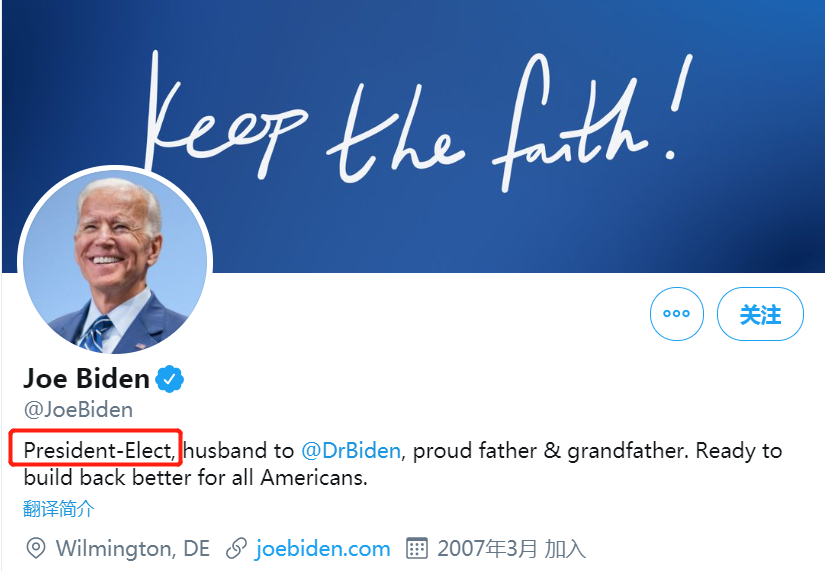
Task: Click the chain link icon
Action: click(236, 548)
